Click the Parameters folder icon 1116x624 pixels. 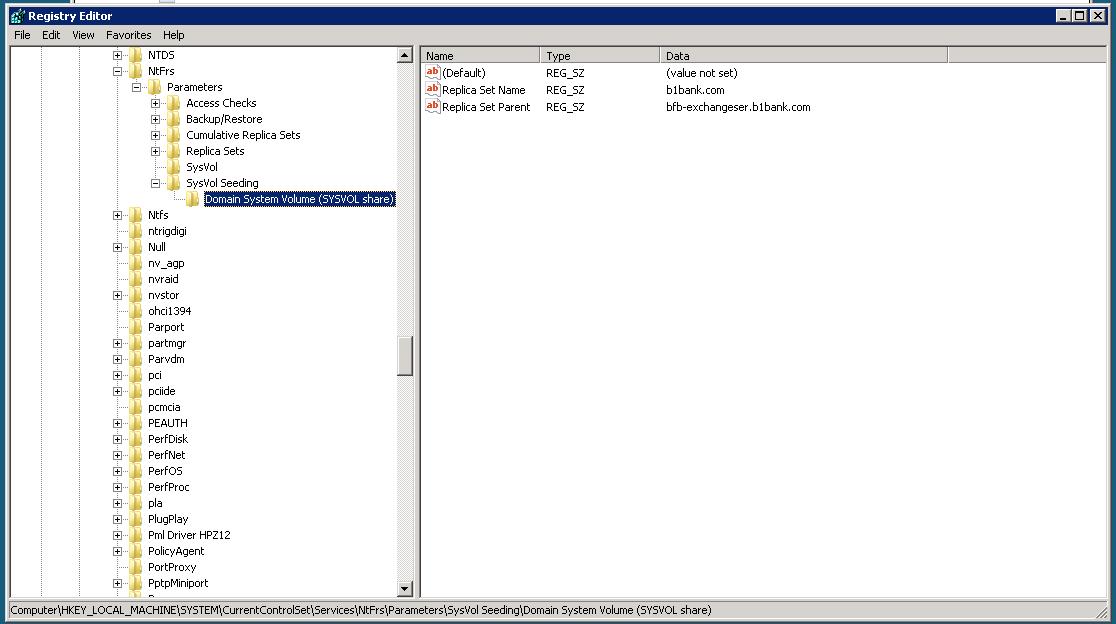point(155,86)
